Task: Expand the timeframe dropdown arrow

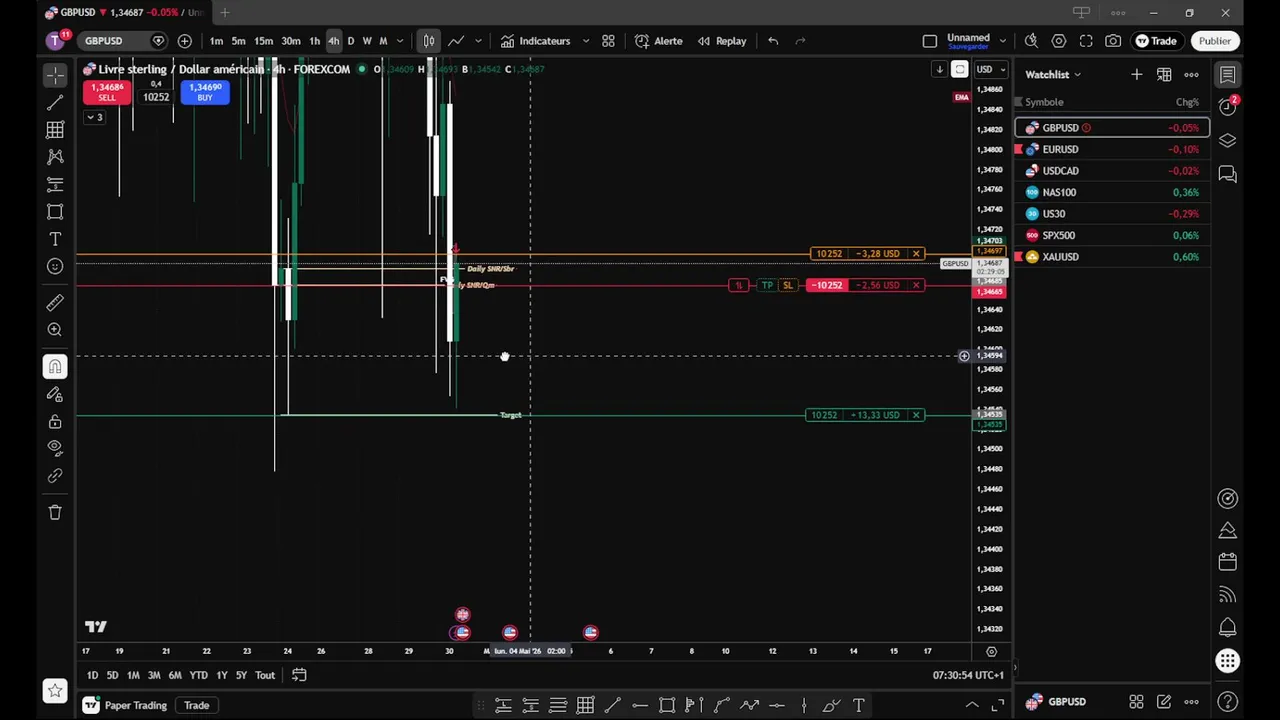Action: [x=400, y=41]
